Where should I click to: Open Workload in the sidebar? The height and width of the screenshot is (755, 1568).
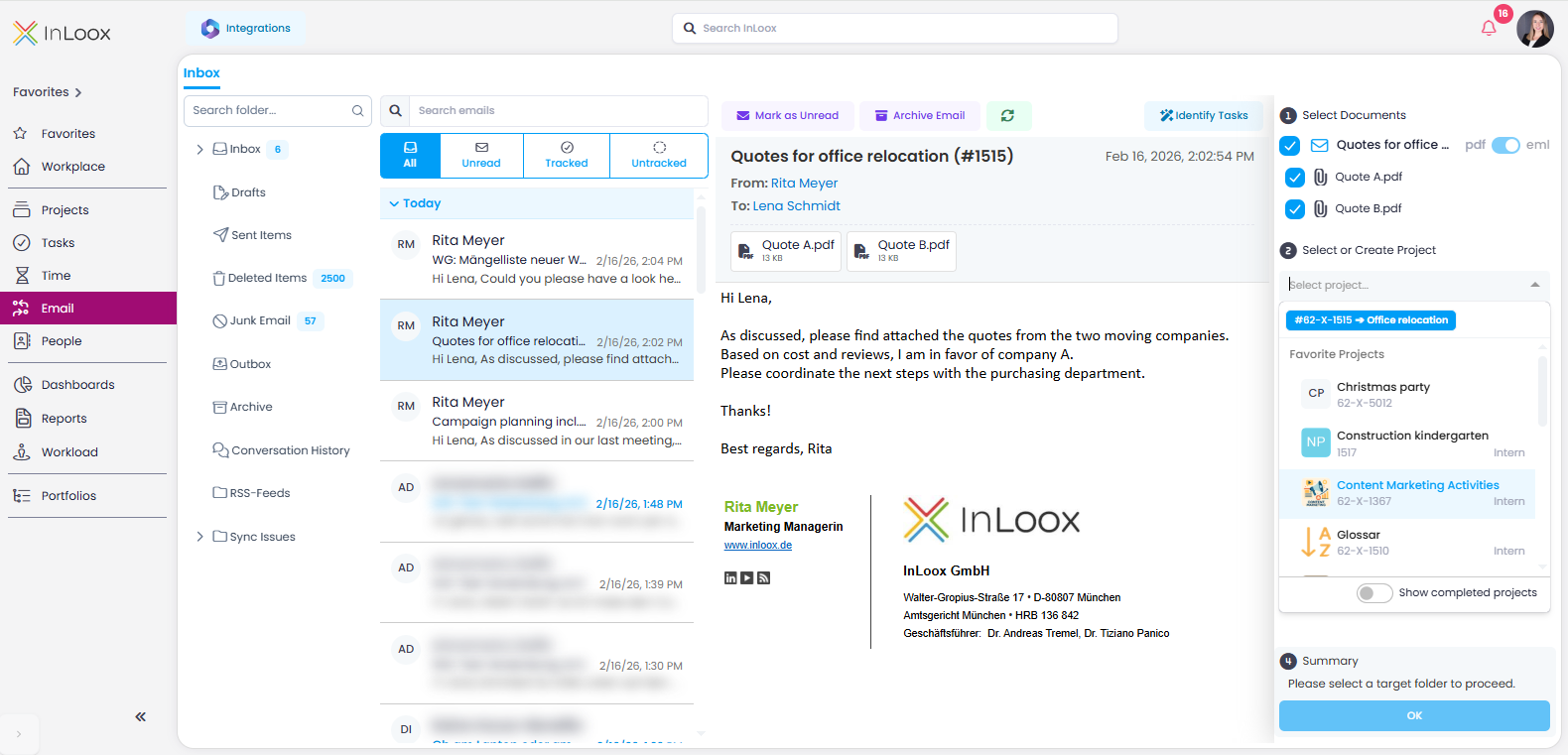pos(69,452)
